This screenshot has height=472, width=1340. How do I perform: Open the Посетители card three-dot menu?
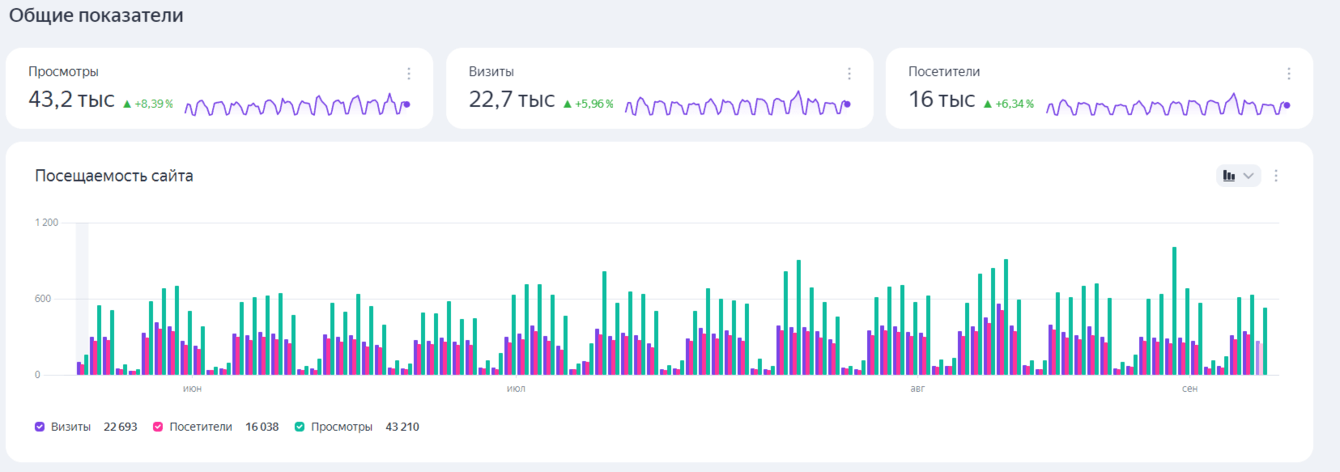(1289, 73)
